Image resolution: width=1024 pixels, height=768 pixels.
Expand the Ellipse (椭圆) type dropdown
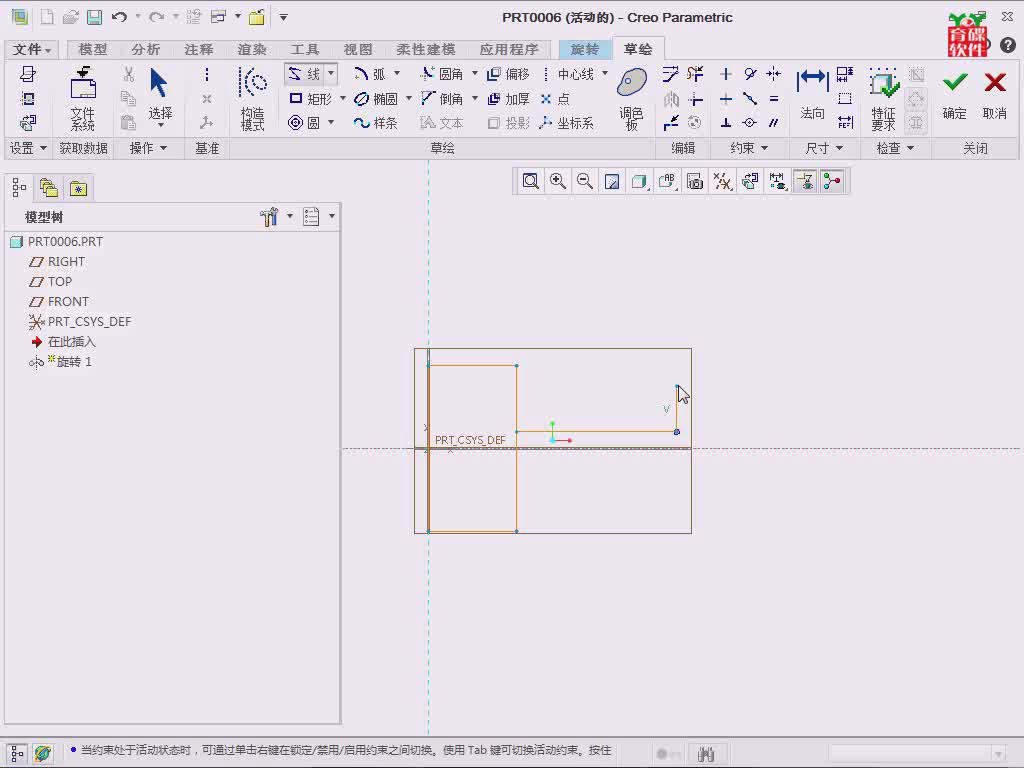point(408,99)
